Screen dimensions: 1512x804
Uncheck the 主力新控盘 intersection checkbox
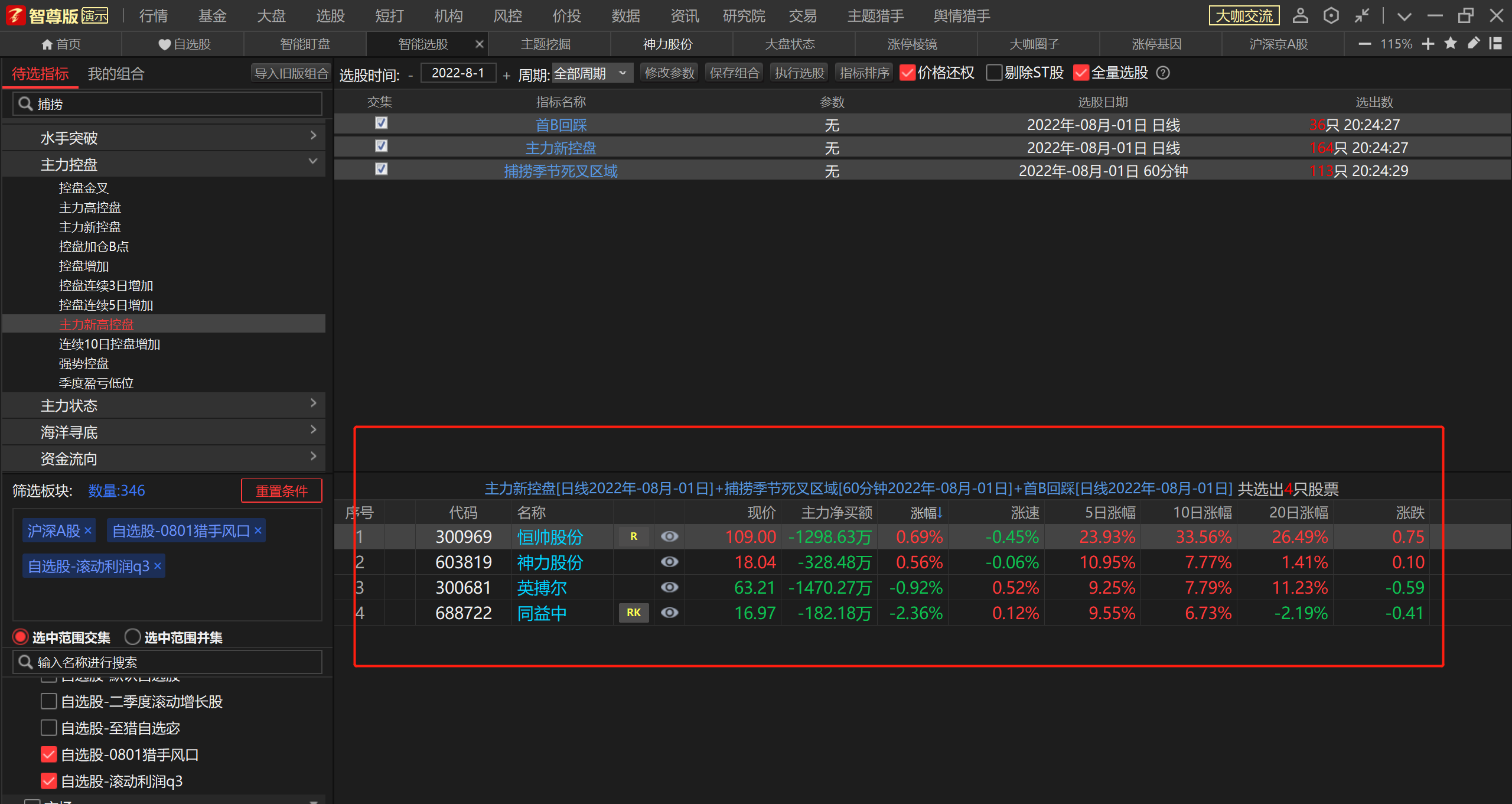(381, 146)
